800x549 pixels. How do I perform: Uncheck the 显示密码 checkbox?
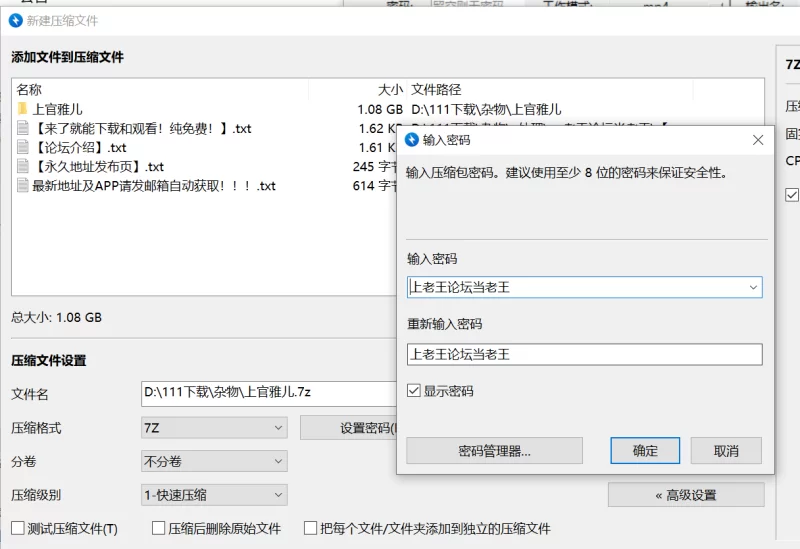pos(414,391)
